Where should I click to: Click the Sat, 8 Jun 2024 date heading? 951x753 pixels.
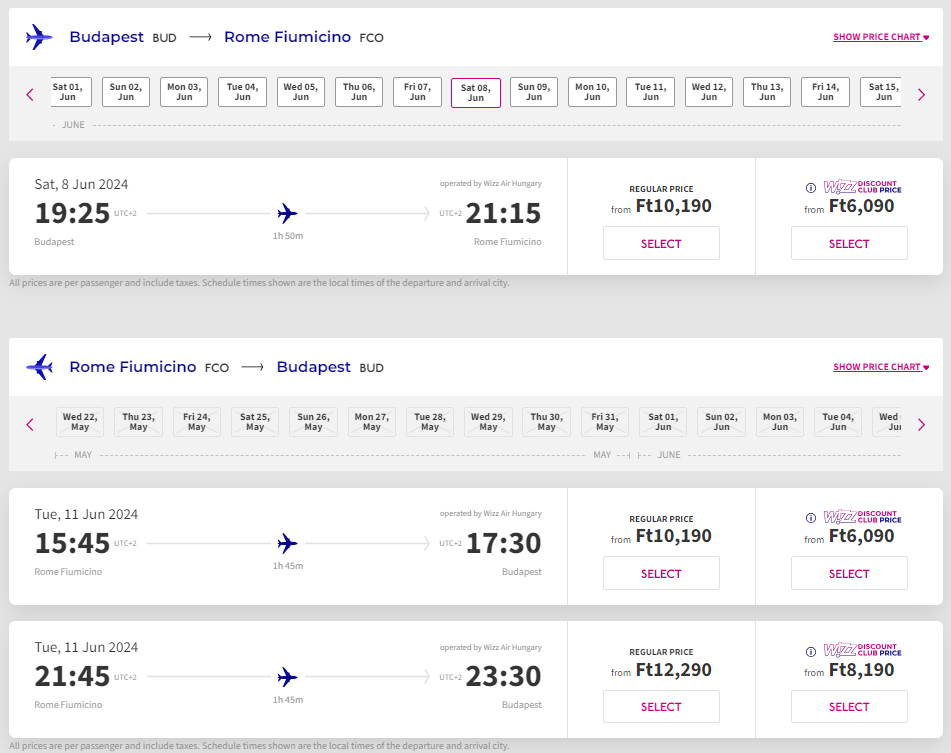point(81,184)
